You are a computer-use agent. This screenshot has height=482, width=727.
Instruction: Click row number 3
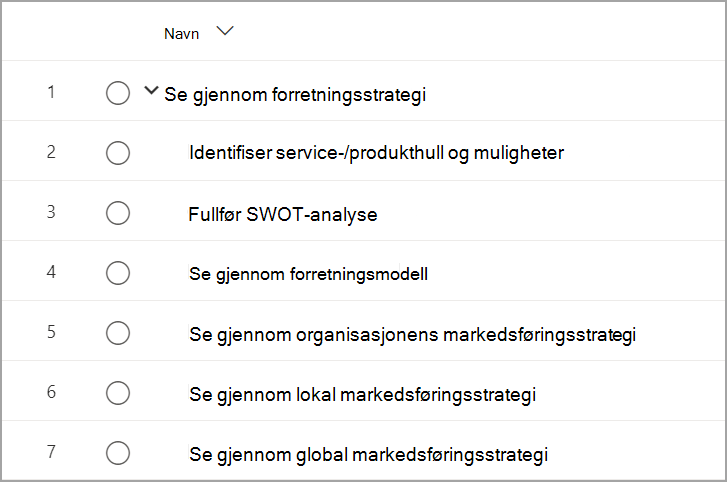[51, 212]
